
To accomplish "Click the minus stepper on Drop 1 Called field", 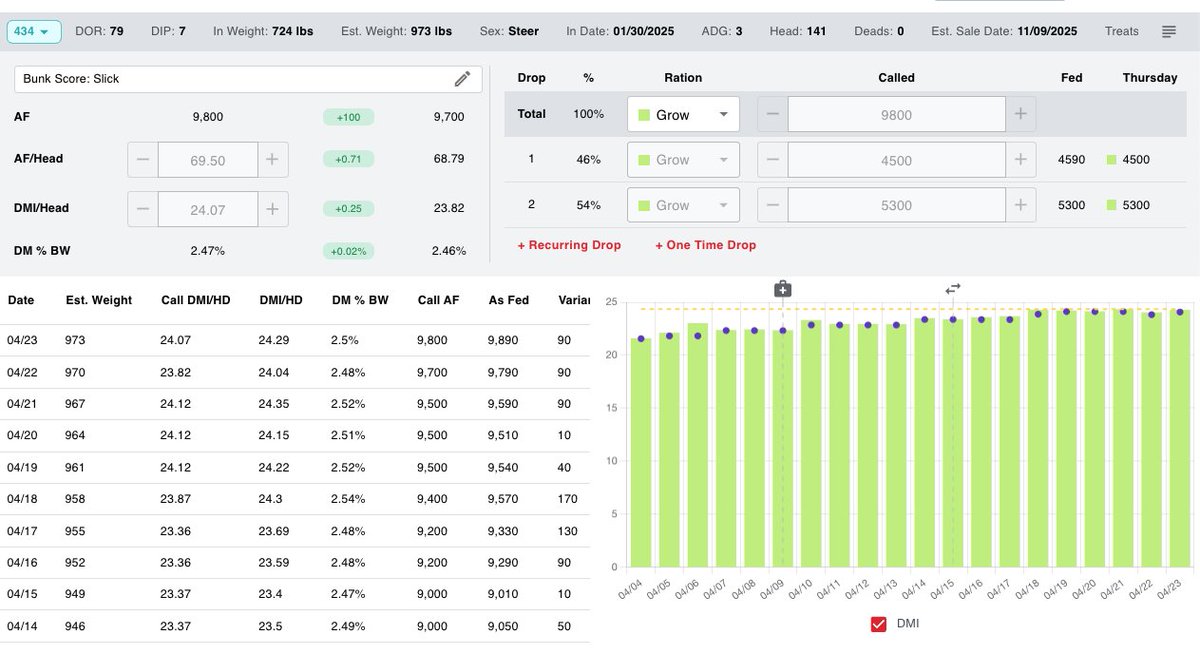I will tap(771, 159).
